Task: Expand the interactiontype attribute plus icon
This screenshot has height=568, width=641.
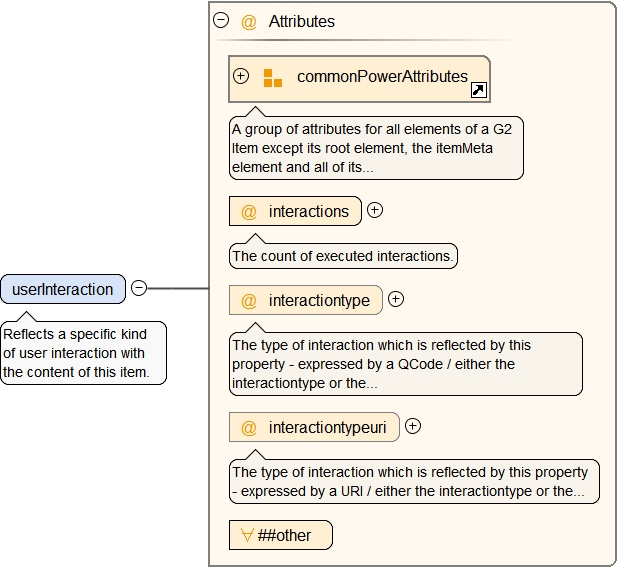Action: [396, 298]
